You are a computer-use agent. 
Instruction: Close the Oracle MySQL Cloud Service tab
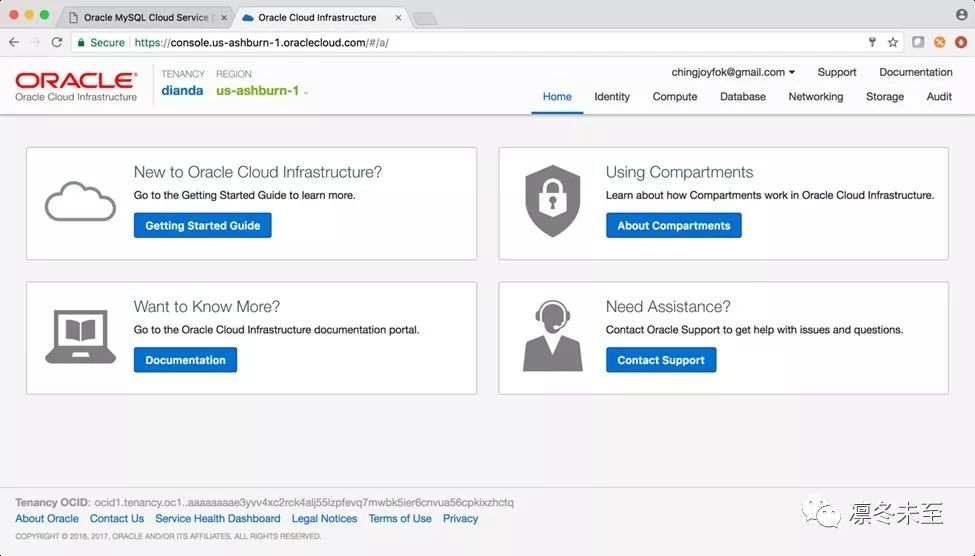(x=224, y=17)
